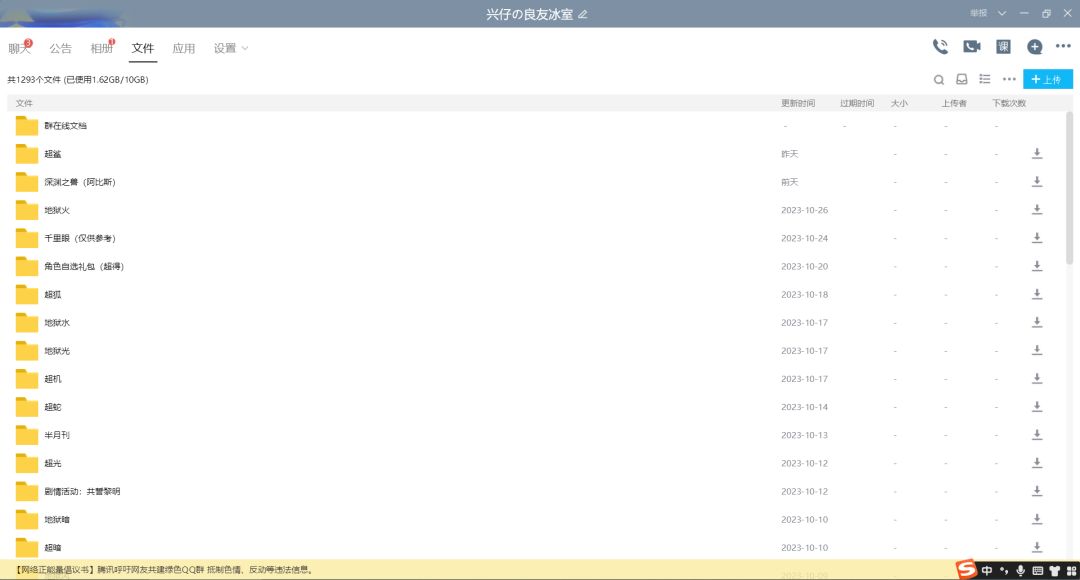Open title bar dropdown chevron menu

point(1002,13)
